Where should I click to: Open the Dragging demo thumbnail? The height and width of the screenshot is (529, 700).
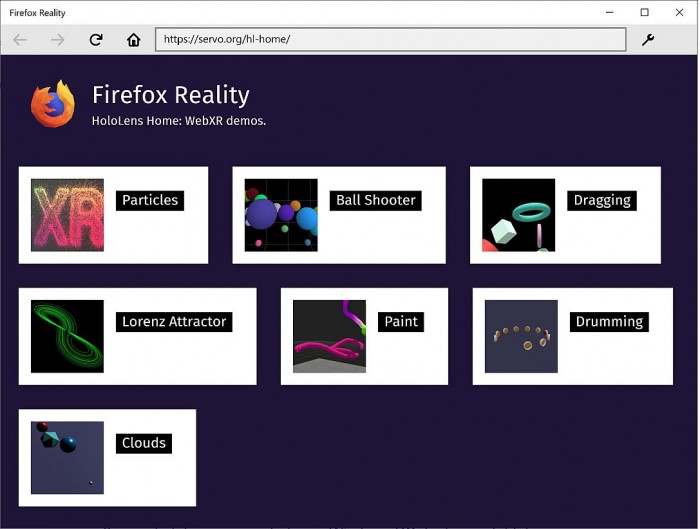[x=518, y=215]
